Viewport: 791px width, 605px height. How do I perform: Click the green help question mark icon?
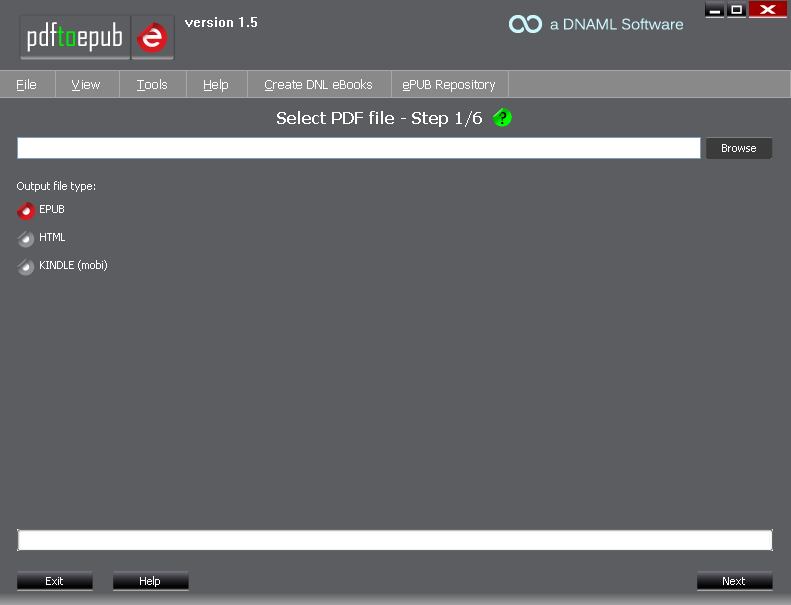[x=502, y=118]
